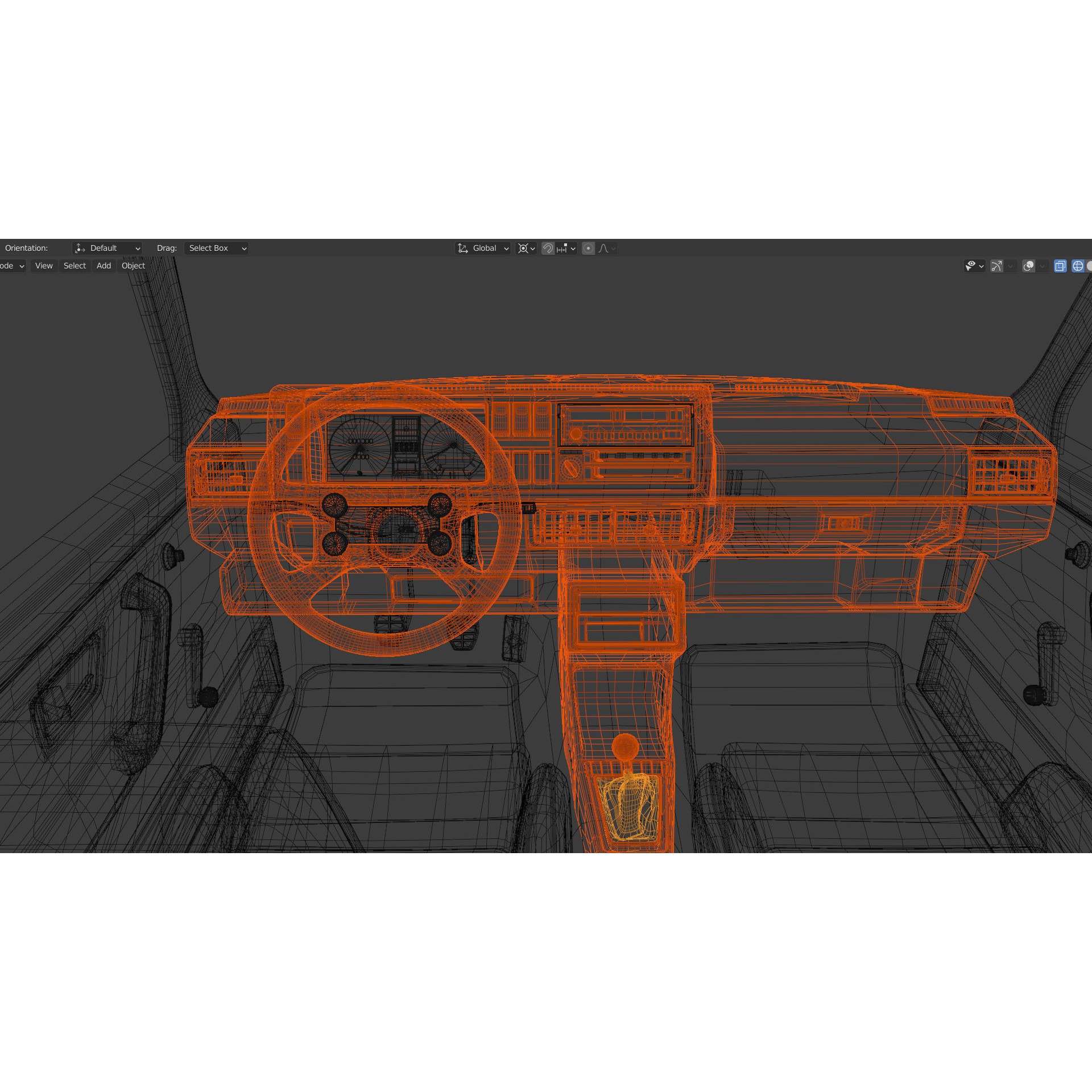Enable Solid viewport shading sphere
Image resolution: width=1092 pixels, height=1092 pixels.
1090,266
